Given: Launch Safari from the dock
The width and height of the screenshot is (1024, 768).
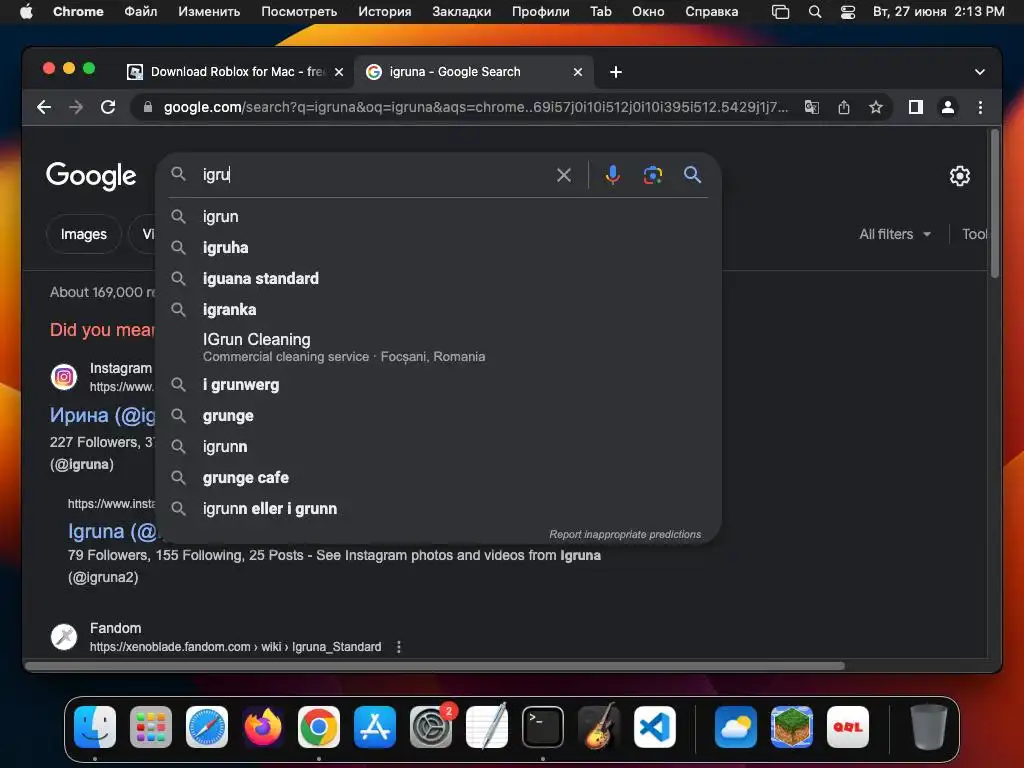Looking at the screenshot, I should pyautogui.click(x=206, y=727).
